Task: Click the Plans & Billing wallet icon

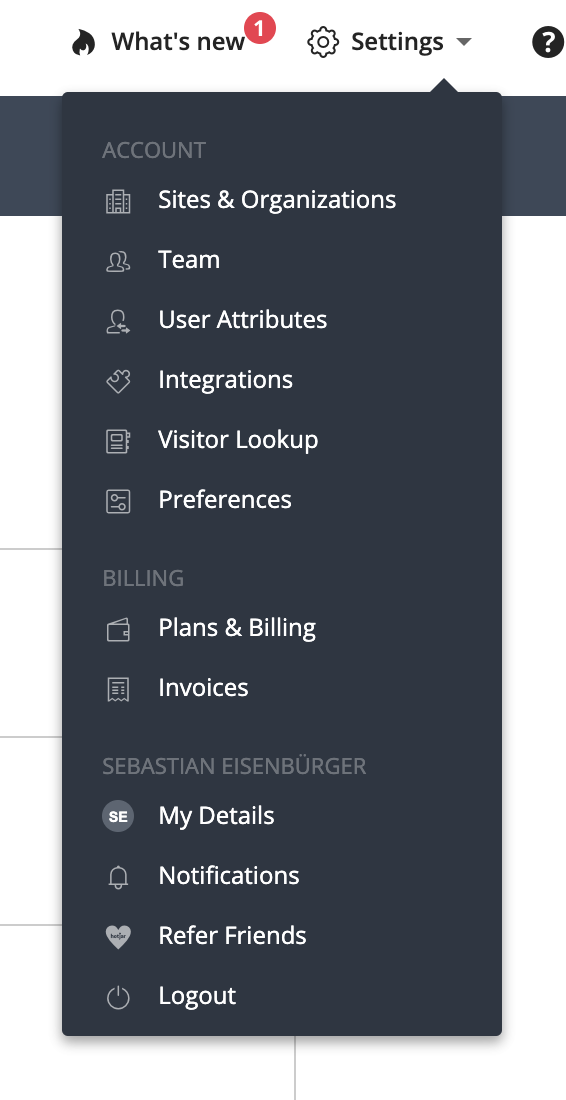Action: tap(118, 629)
